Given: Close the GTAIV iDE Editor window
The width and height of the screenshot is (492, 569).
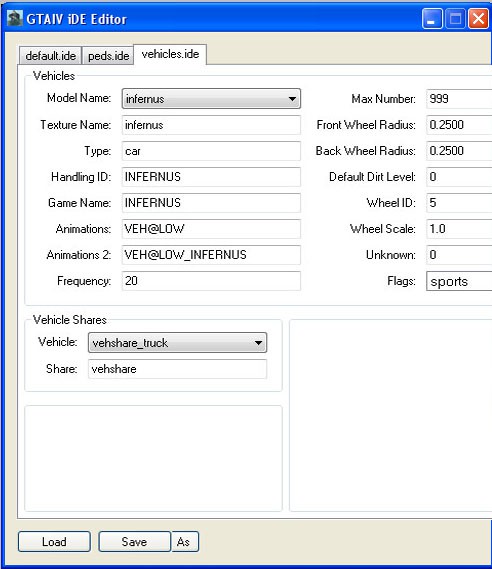Looking at the screenshot, I should point(479,19).
